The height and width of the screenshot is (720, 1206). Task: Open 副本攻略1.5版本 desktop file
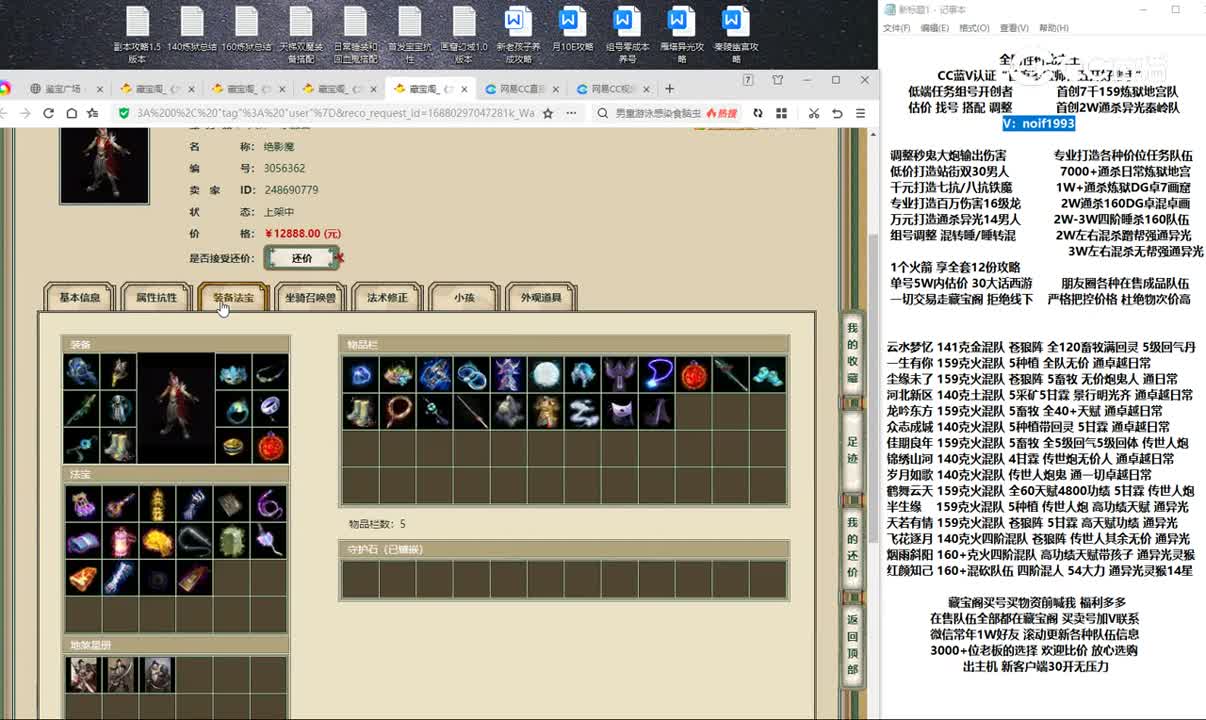point(137,35)
